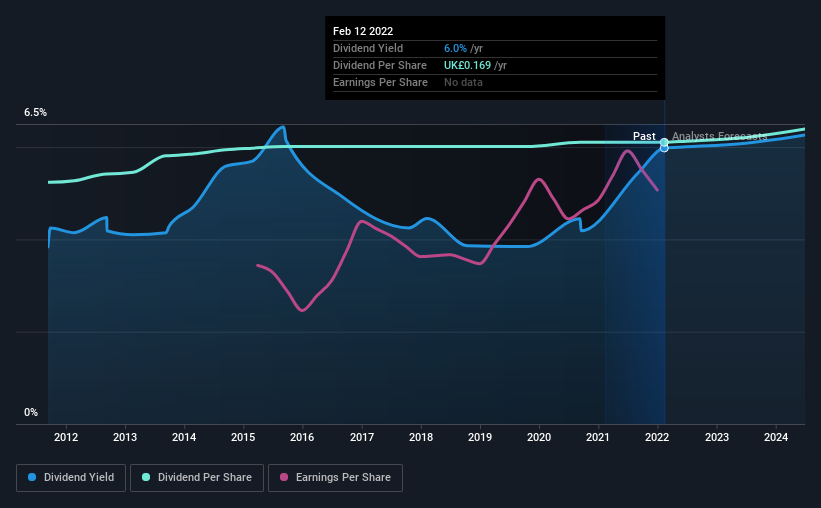Toggle the Earnings Per Share legend button

pyautogui.click(x=335, y=478)
